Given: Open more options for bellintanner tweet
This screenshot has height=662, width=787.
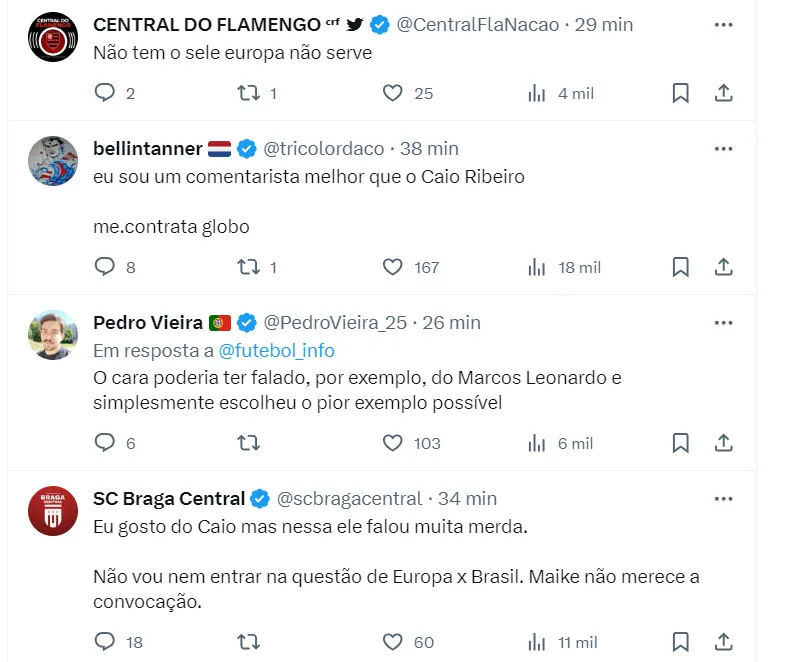Looking at the screenshot, I should [724, 149].
